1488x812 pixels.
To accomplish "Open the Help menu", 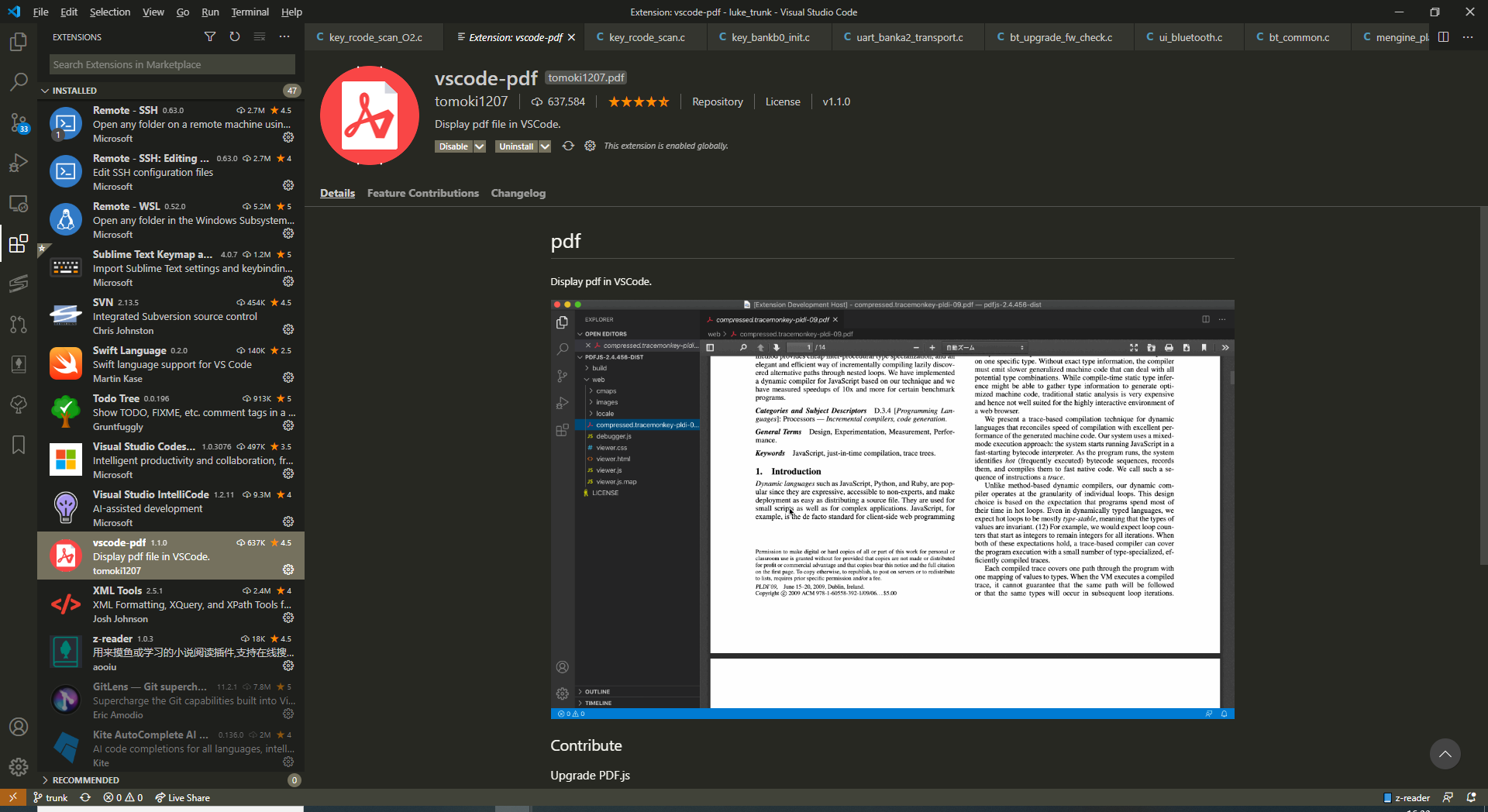I will coord(291,12).
